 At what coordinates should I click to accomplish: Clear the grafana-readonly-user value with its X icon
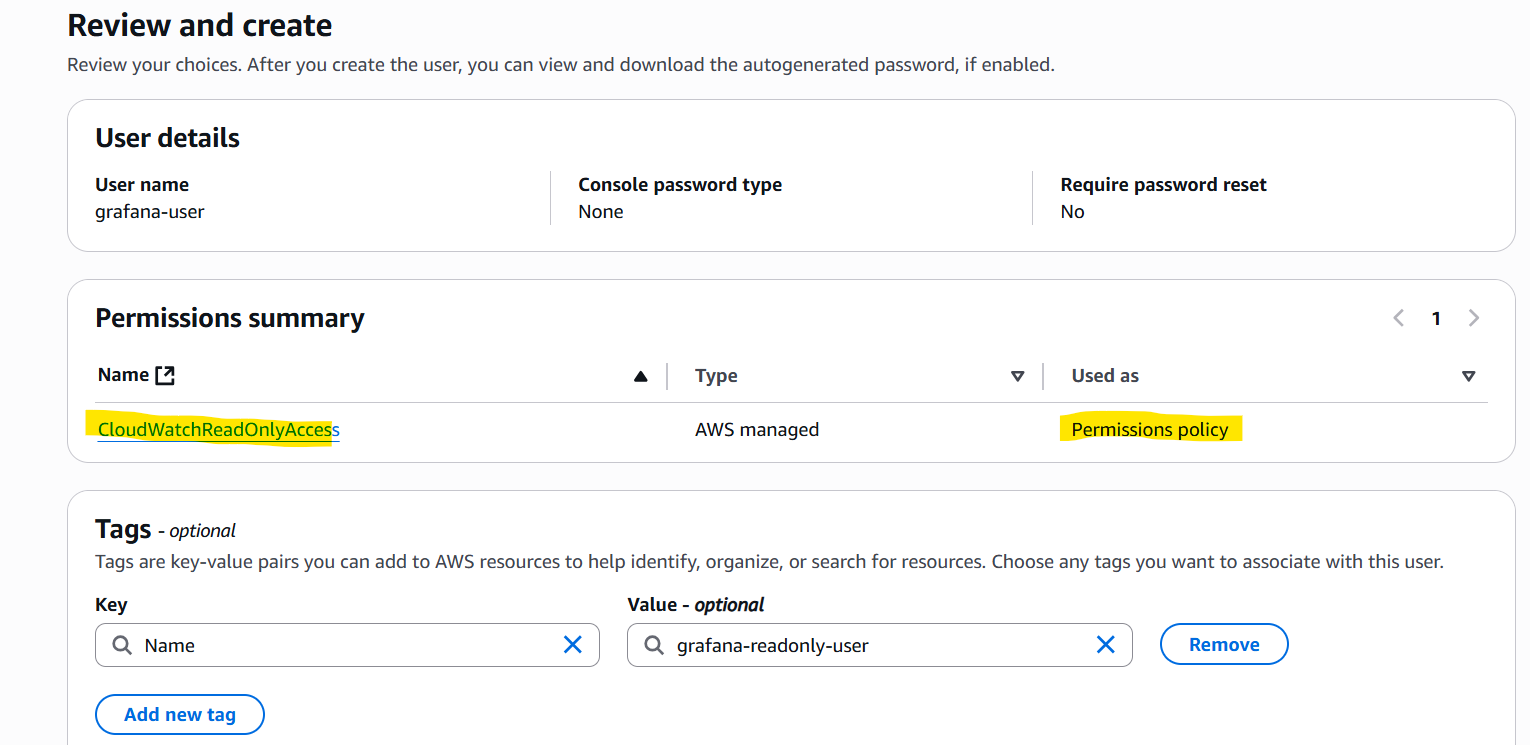coord(1106,645)
